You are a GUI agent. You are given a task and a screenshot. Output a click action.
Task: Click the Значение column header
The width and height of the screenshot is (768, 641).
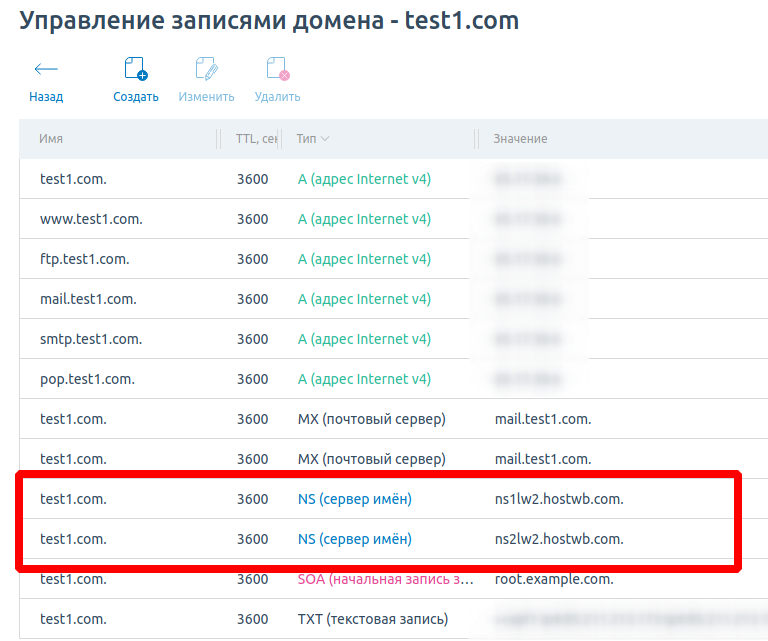tap(520, 139)
